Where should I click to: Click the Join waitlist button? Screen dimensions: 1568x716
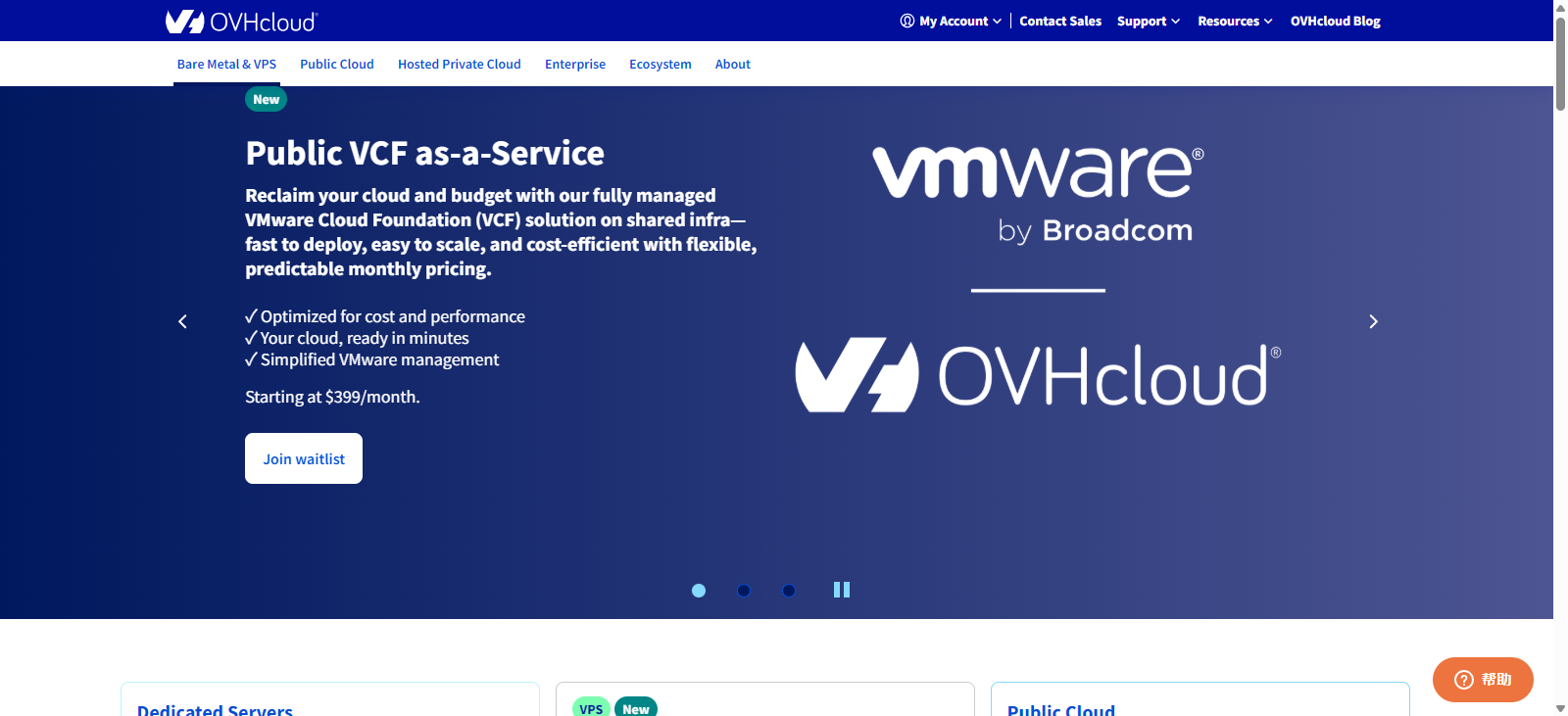tap(304, 458)
